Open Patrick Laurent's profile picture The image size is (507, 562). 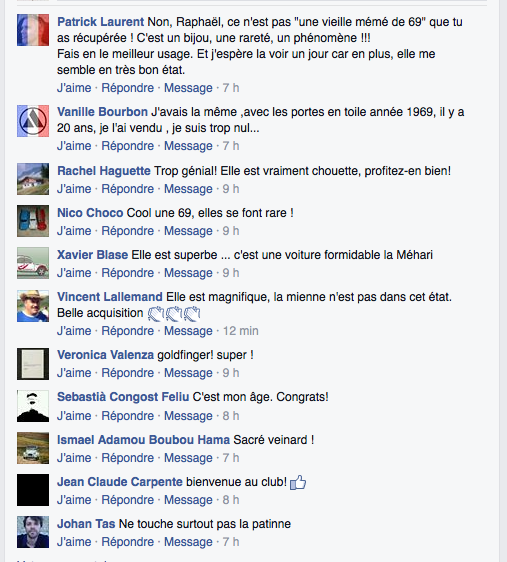[33, 30]
